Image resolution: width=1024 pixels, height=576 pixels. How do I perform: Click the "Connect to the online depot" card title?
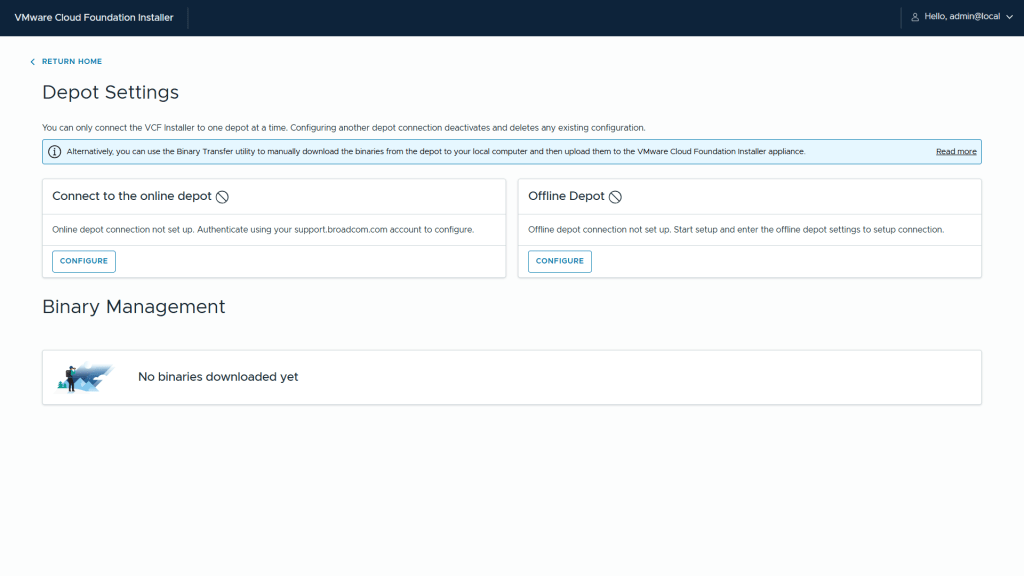[x=132, y=197]
